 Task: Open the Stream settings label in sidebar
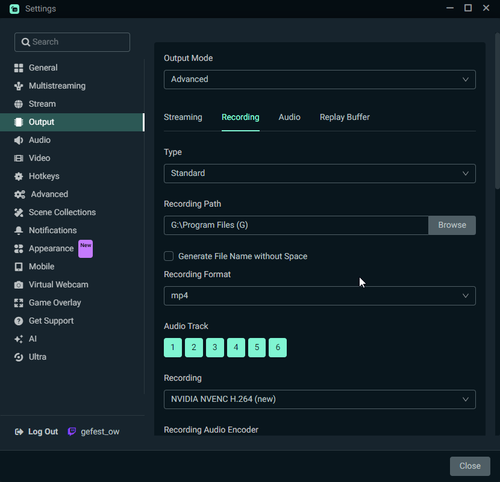(42, 104)
